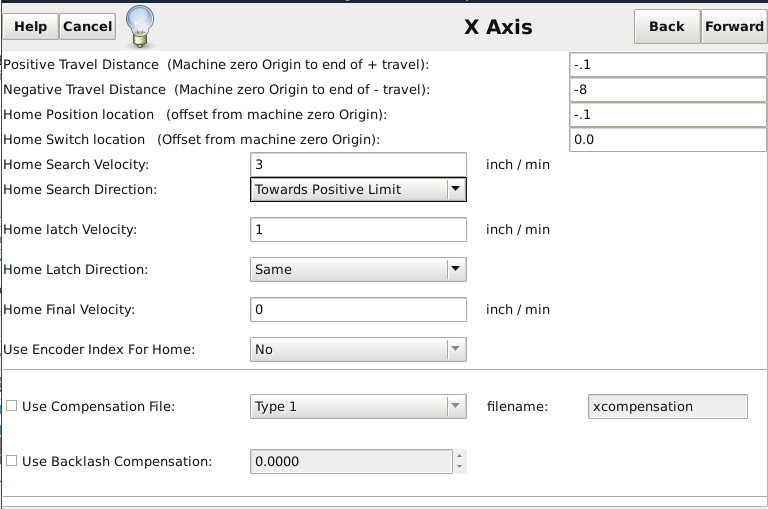The height and width of the screenshot is (509, 768).
Task: Advance with the Forward button
Action: tap(734, 26)
